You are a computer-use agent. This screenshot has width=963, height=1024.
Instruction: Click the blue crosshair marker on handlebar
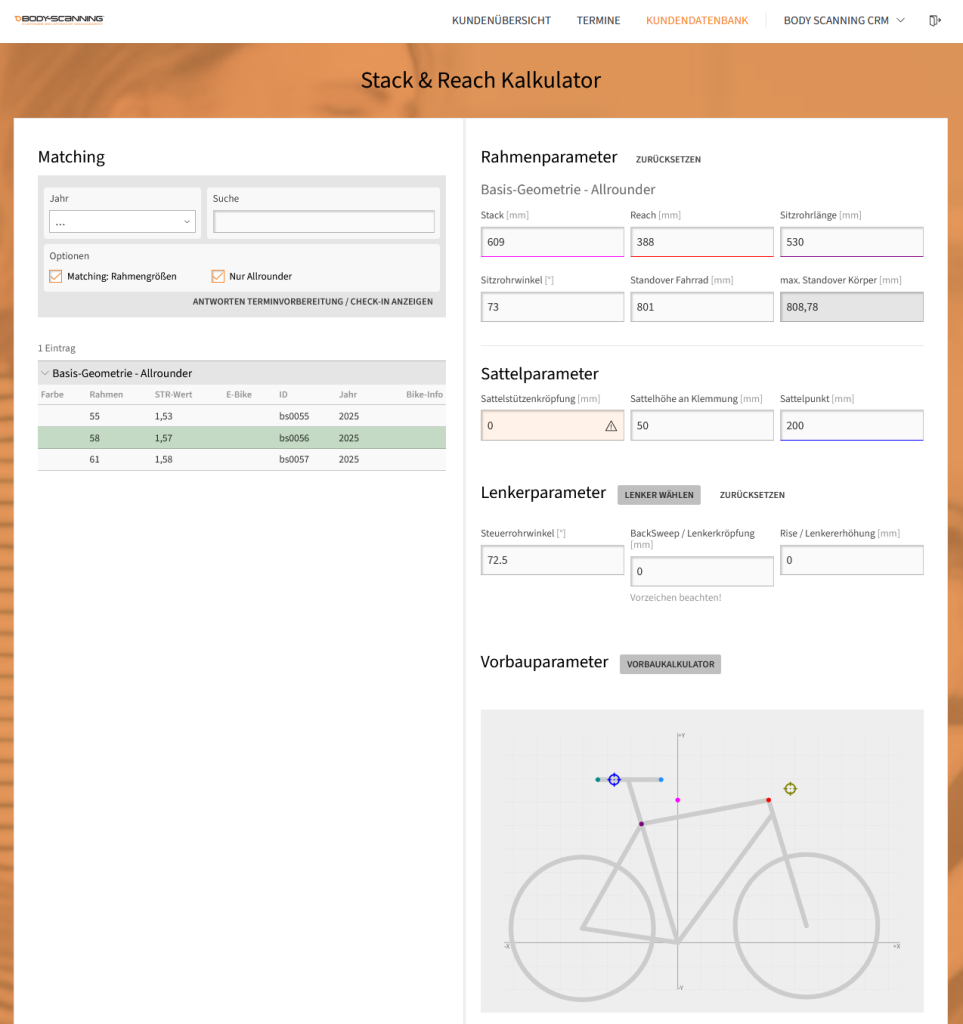point(614,779)
